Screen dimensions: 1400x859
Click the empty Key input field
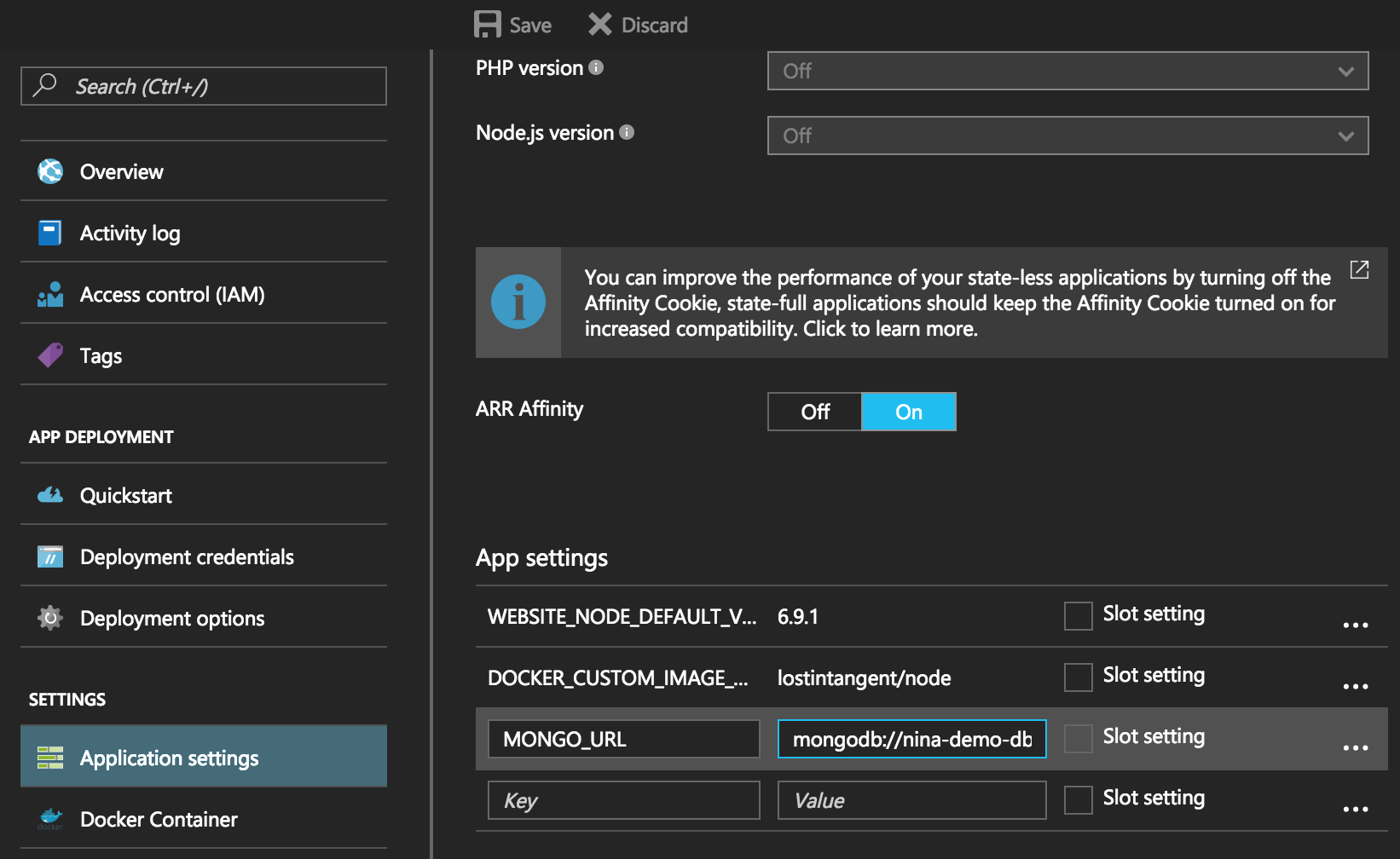click(x=623, y=800)
